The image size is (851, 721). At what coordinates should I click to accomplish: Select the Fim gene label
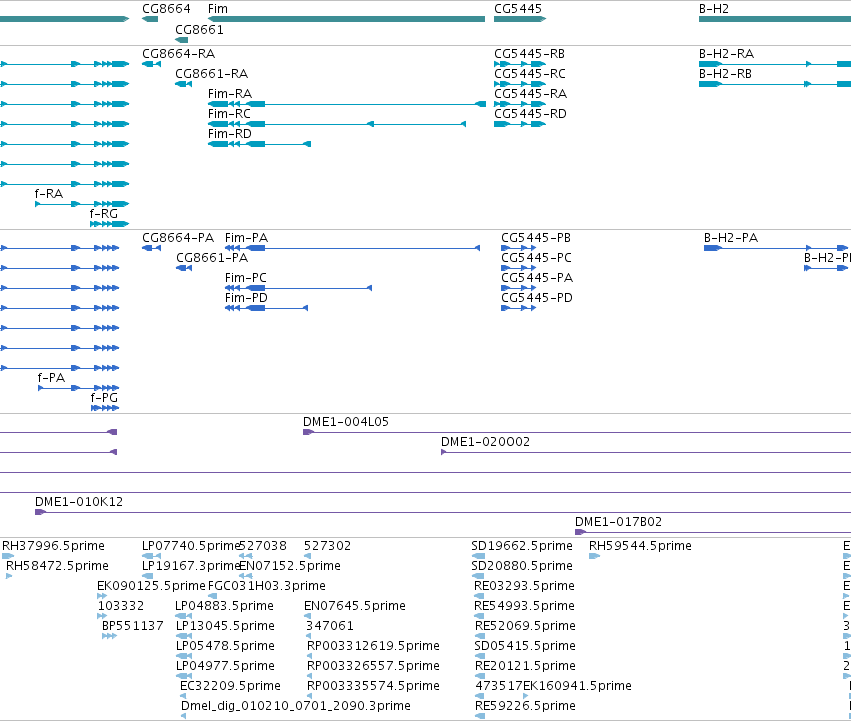tap(218, 9)
